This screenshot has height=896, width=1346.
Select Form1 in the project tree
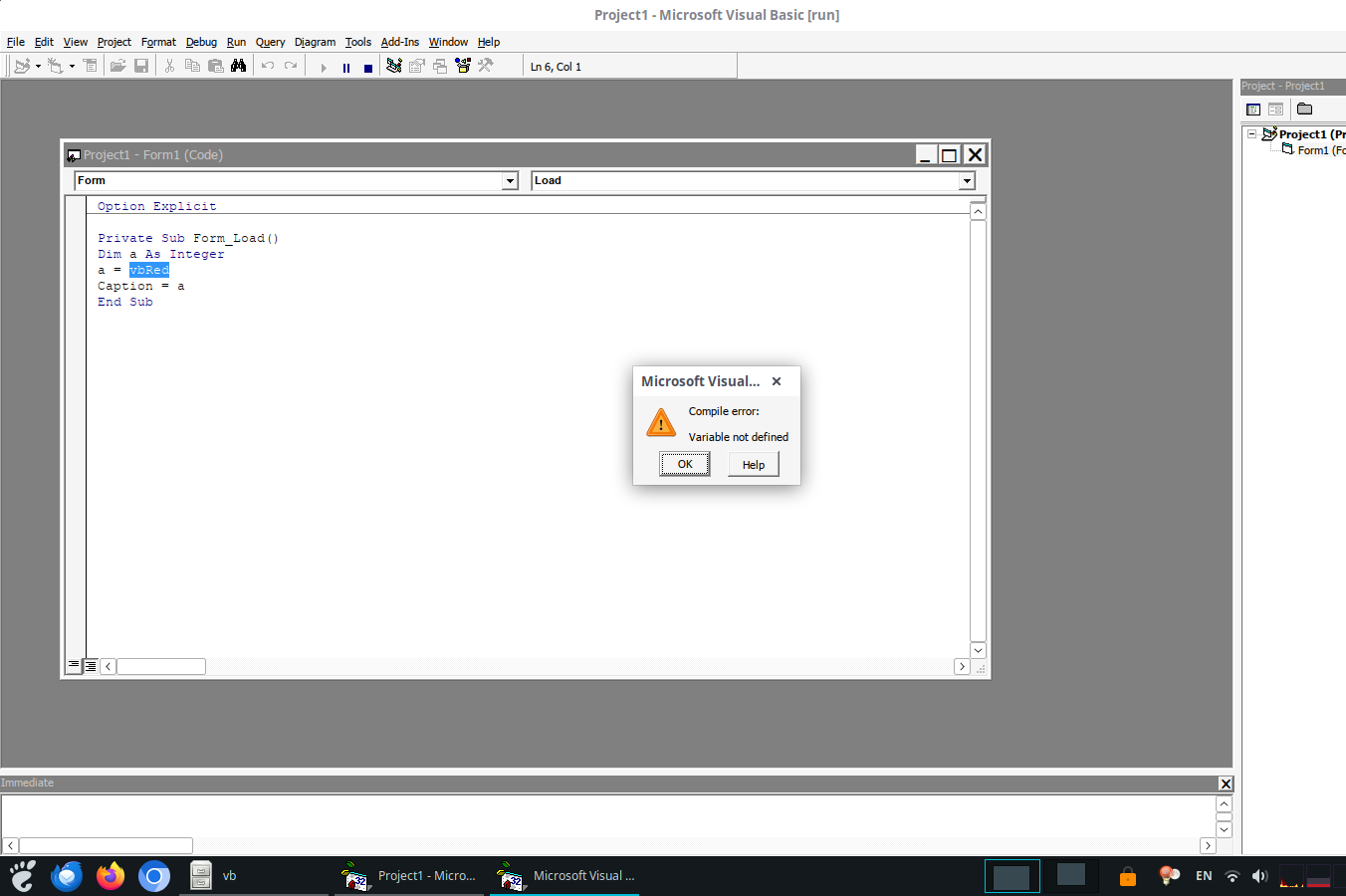(1321, 150)
